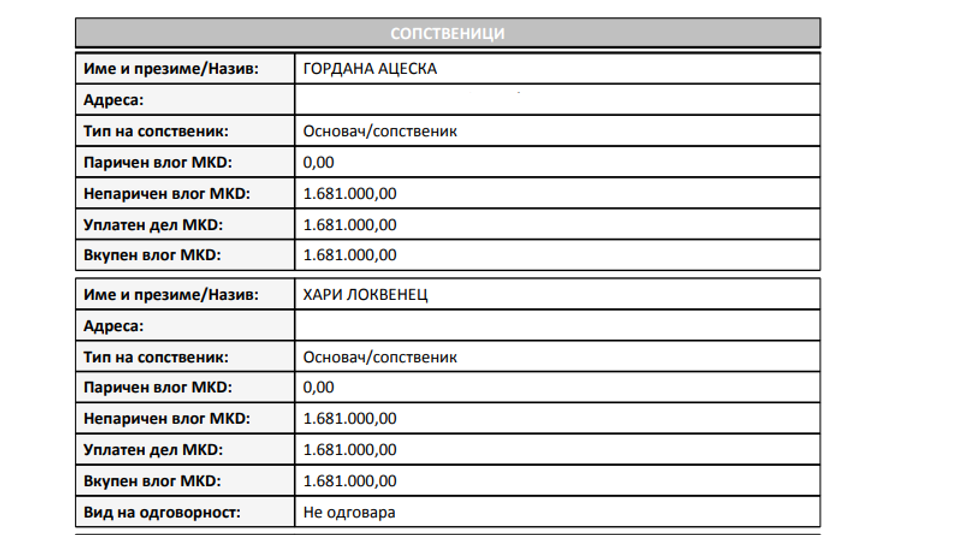Click Вкупен влог MKD amount for ГОРДАНА АЦЕСКА
The height and width of the screenshot is (535, 980).
(x=350, y=255)
